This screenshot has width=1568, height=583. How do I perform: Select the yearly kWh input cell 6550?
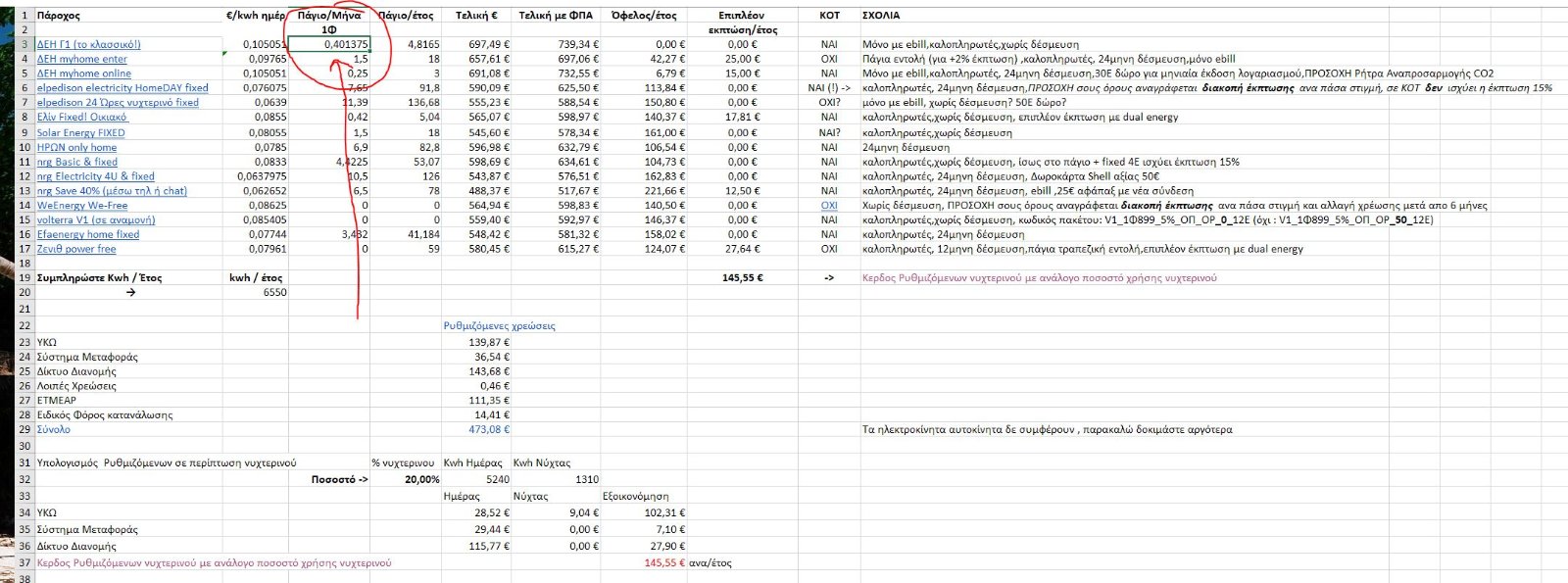[x=256, y=293]
